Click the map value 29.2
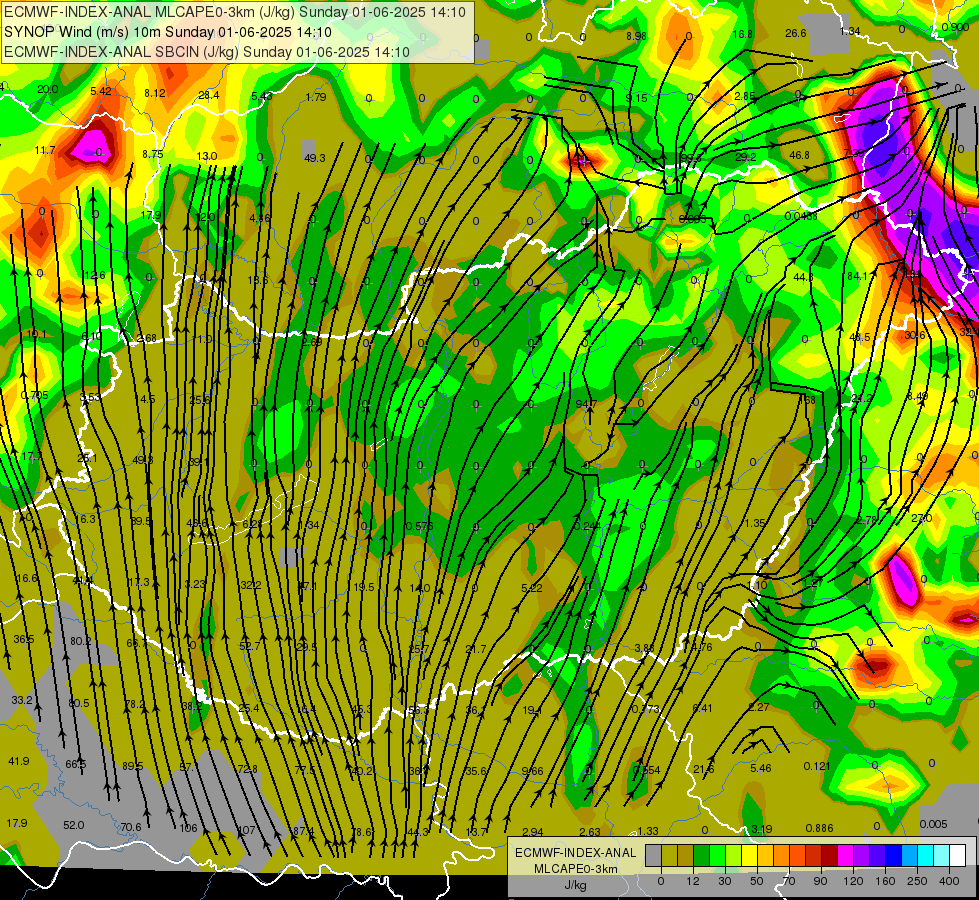The image size is (979, 900). 746,157
